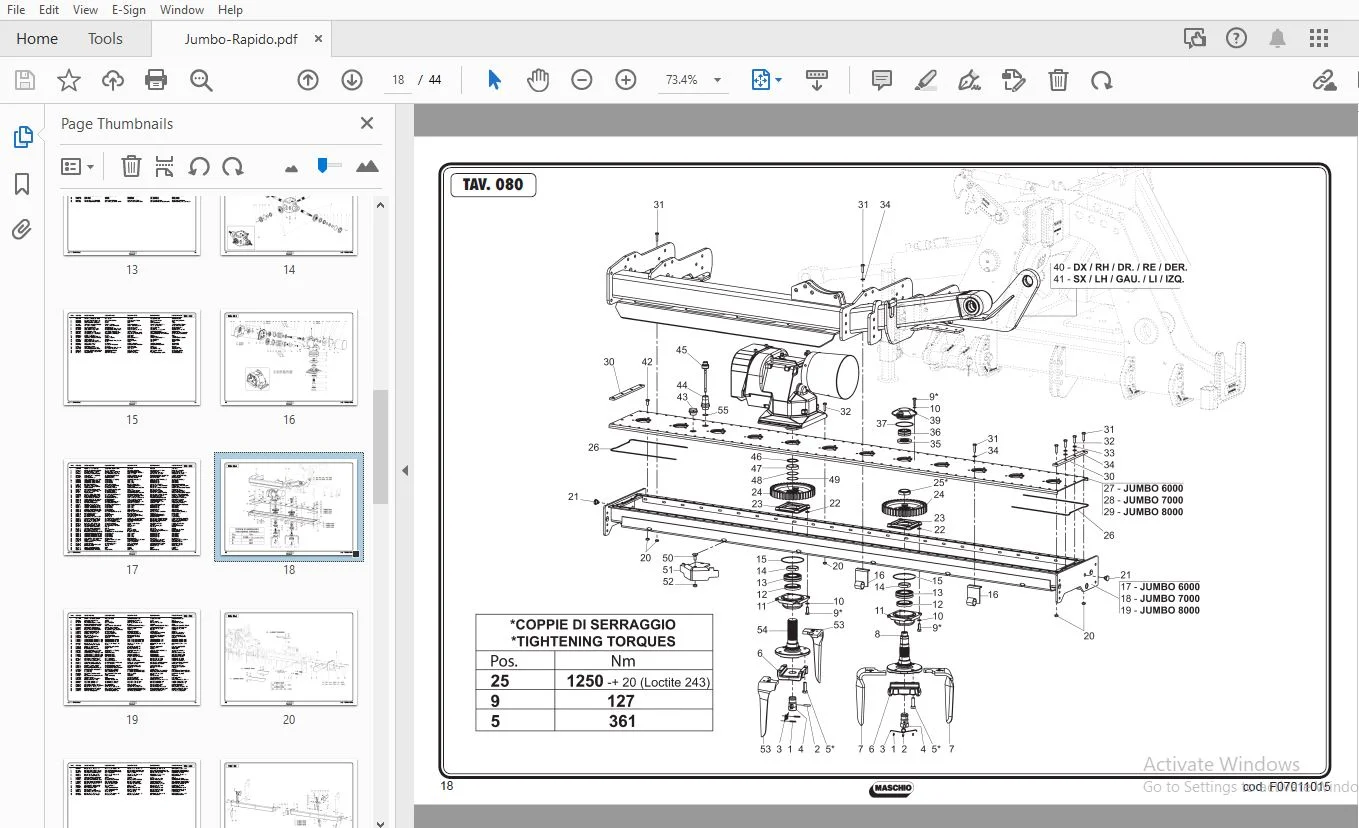Select the Jumbo-Rapido.pdf document tab
The width and height of the screenshot is (1359, 828).
(241, 39)
